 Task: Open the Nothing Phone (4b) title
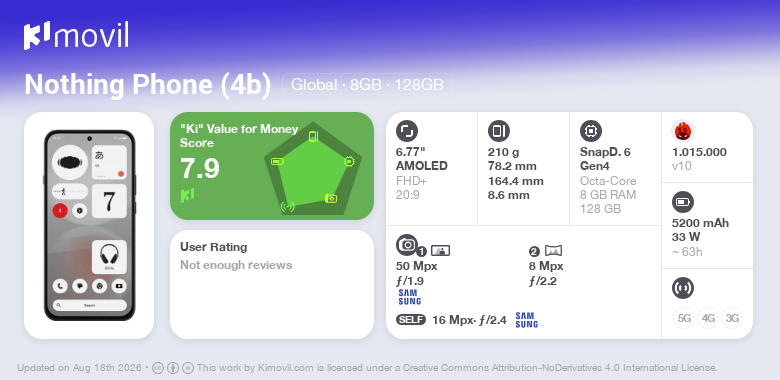pyautogui.click(x=148, y=85)
